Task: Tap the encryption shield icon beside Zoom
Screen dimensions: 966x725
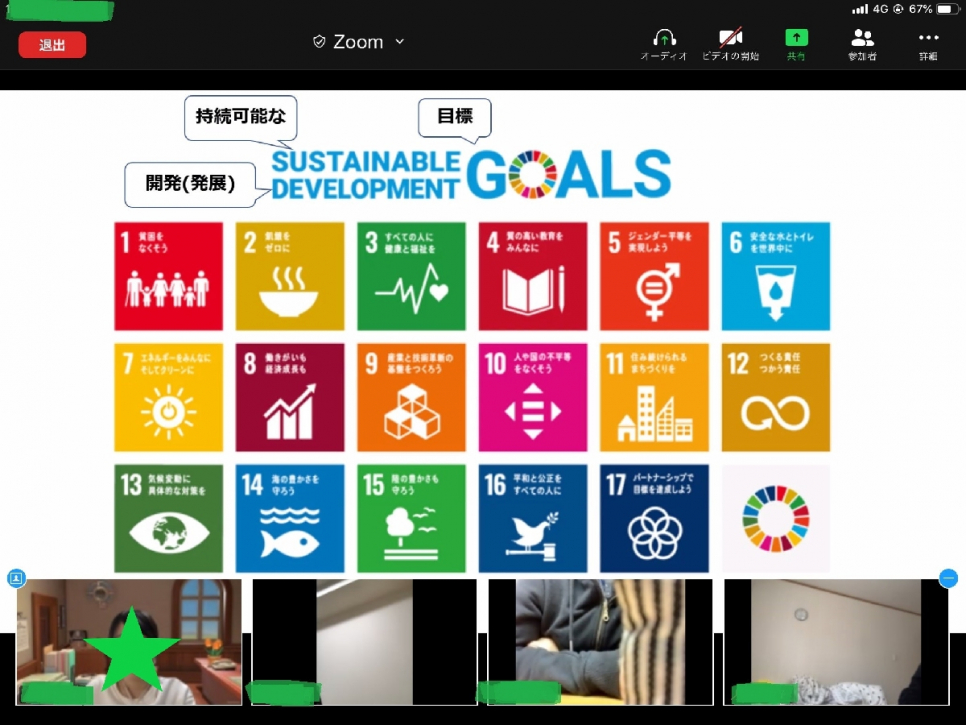Action: (x=319, y=42)
